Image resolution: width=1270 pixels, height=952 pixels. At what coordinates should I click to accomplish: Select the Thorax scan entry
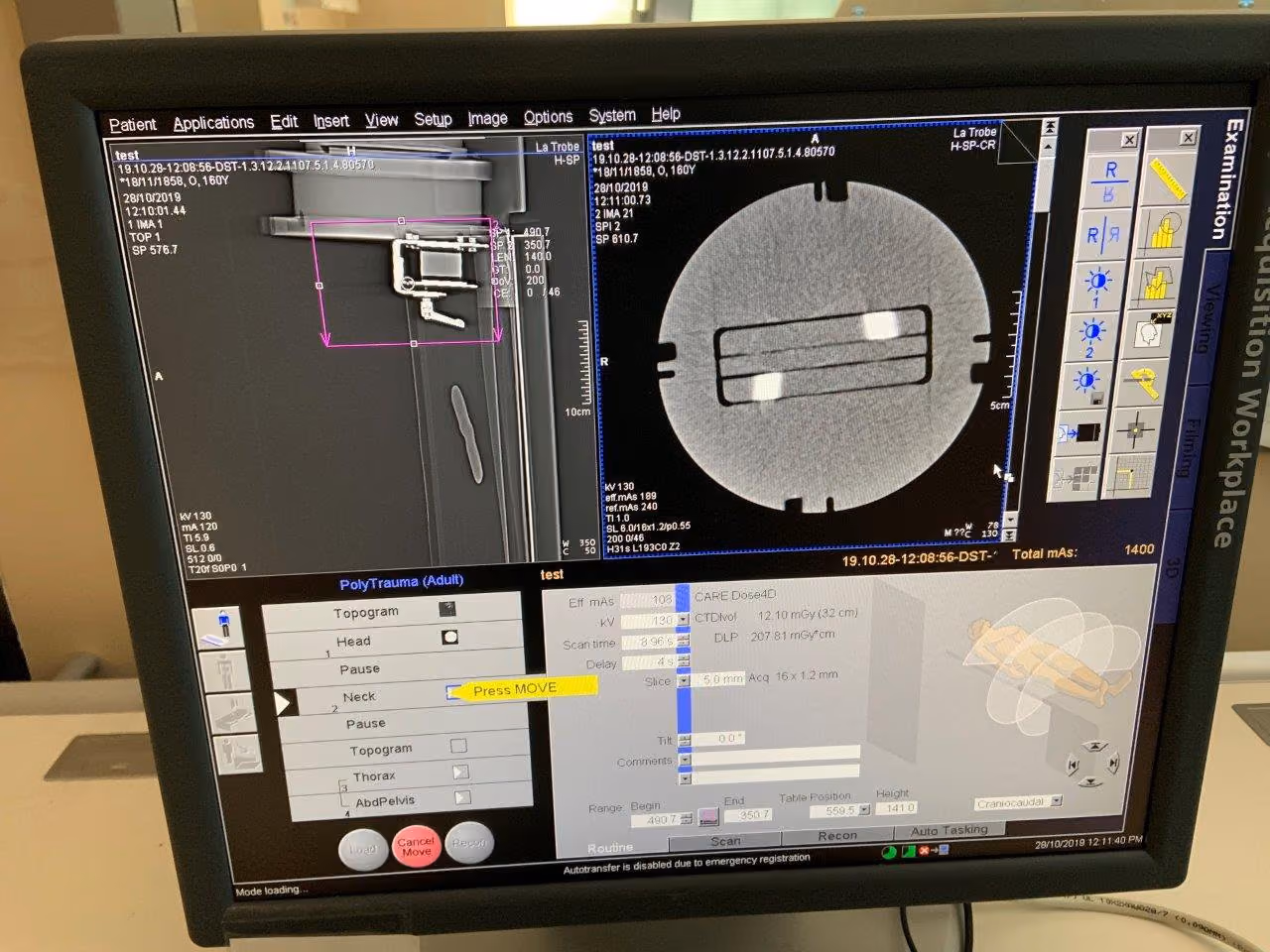(x=408, y=774)
